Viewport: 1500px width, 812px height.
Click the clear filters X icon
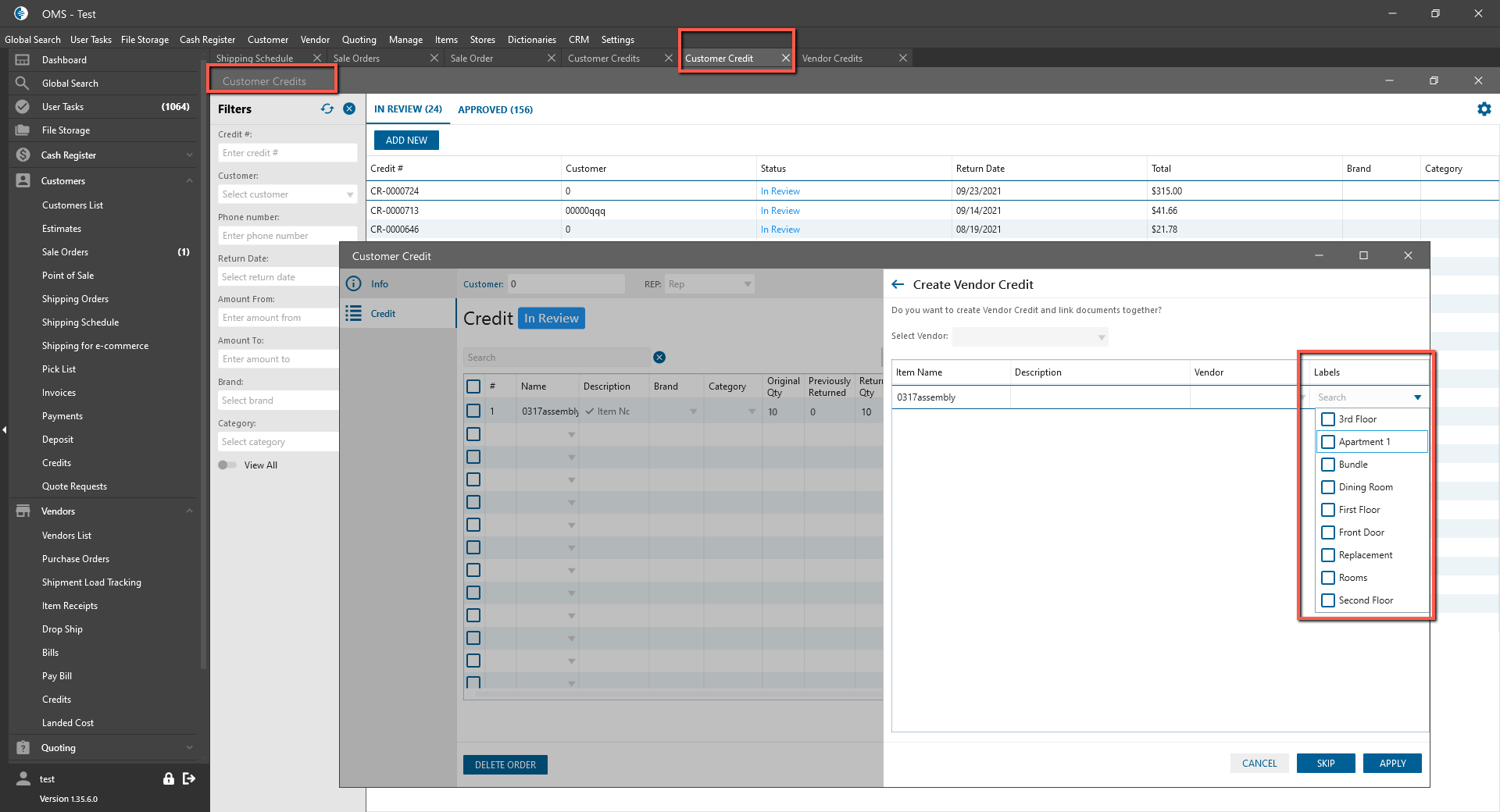coord(349,109)
